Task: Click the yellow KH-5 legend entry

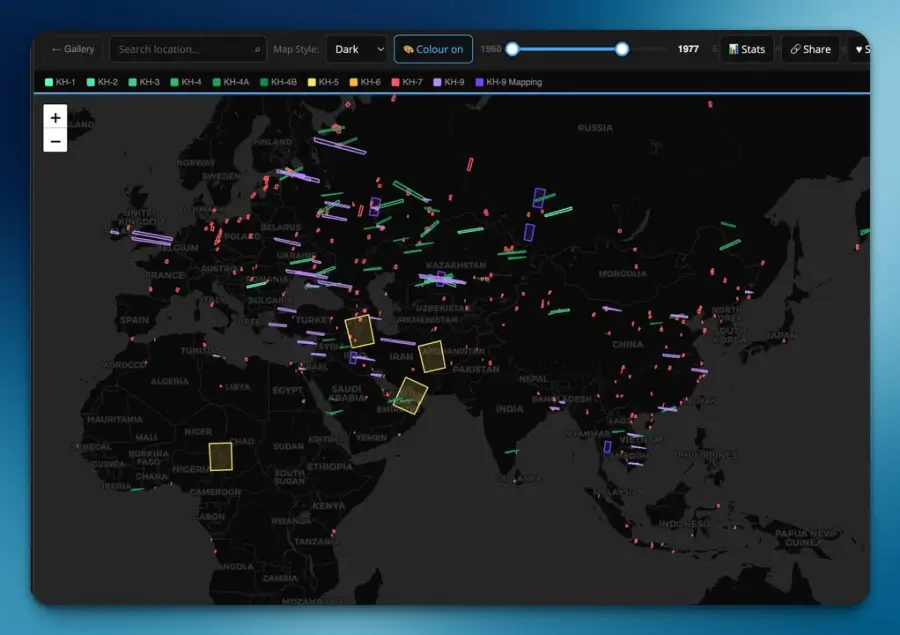Action: [323, 82]
